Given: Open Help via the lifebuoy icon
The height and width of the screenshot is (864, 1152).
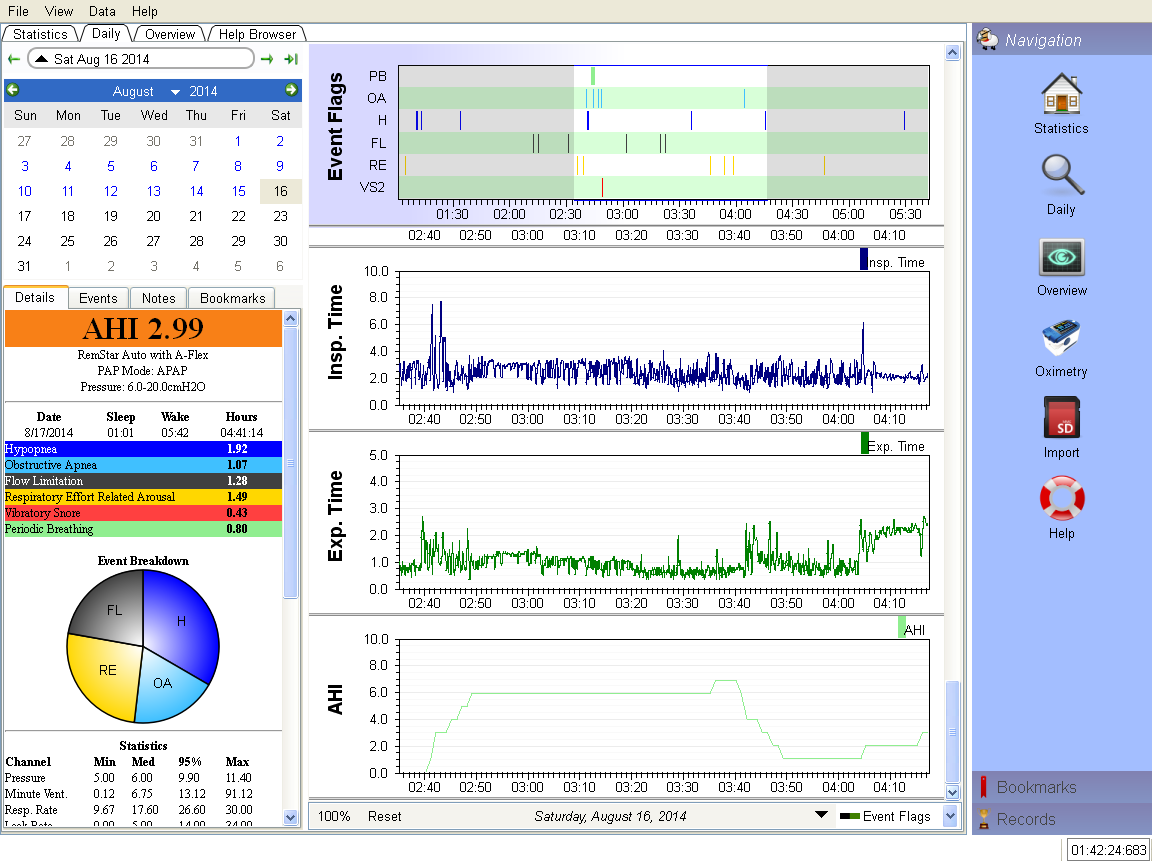Looking at the screenshot, I should tap(1062, 499).
